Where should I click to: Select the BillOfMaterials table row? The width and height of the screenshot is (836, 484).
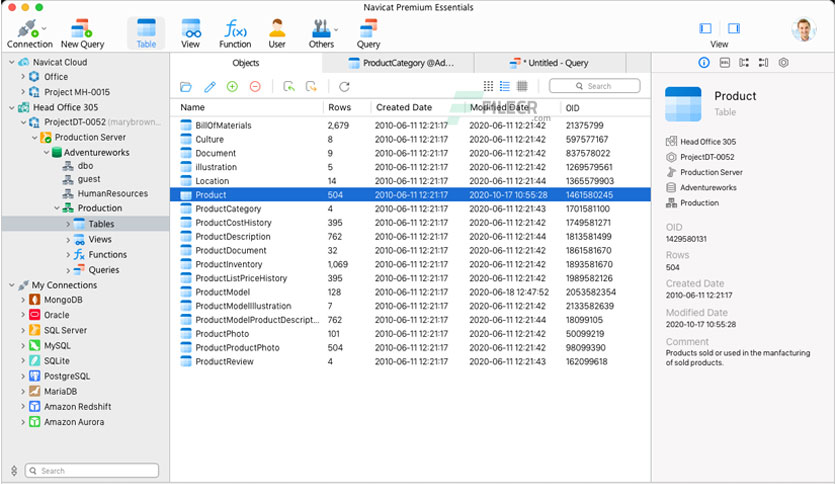point(410,125)
